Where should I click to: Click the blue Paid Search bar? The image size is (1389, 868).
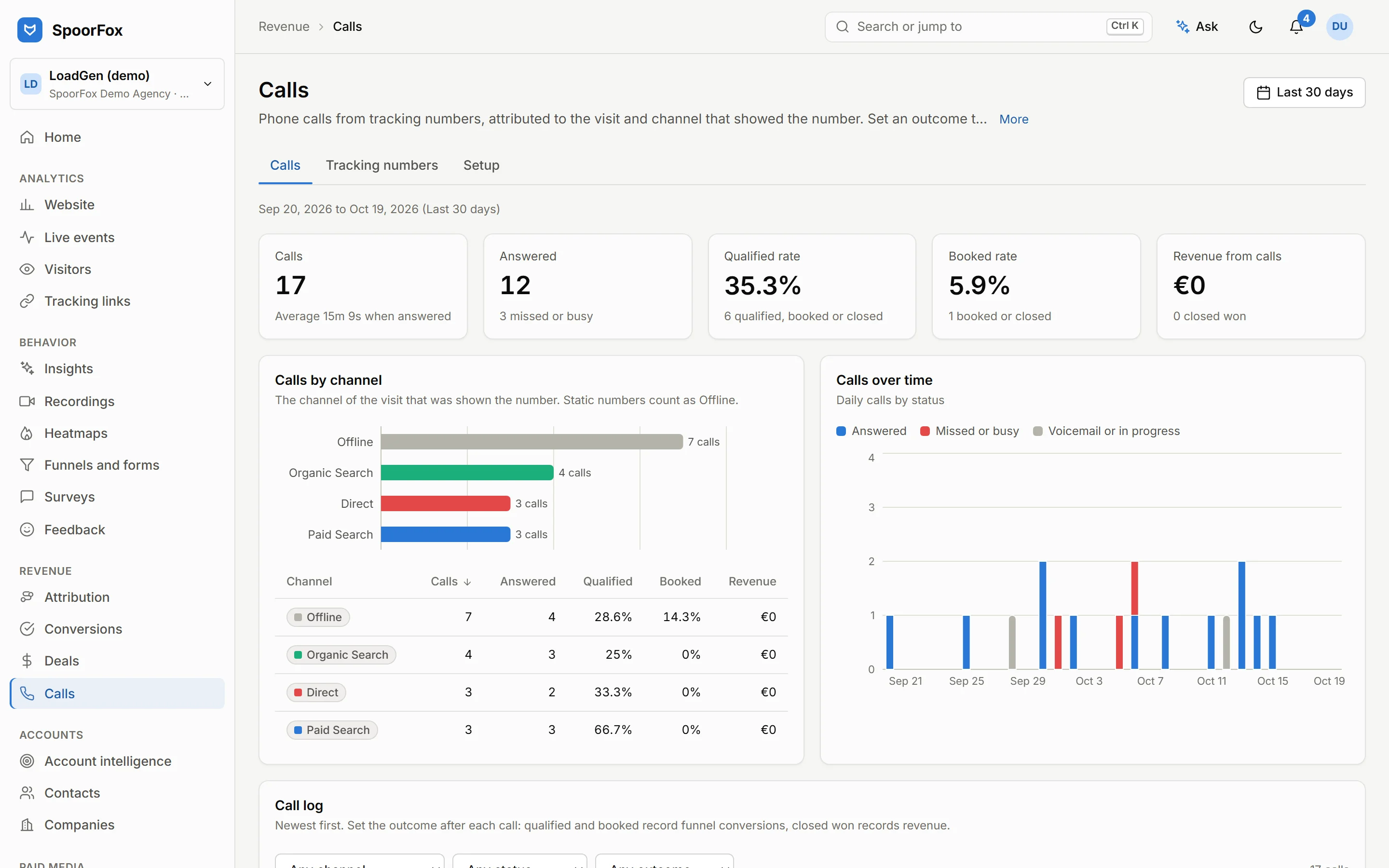click(x=446, y=534)
